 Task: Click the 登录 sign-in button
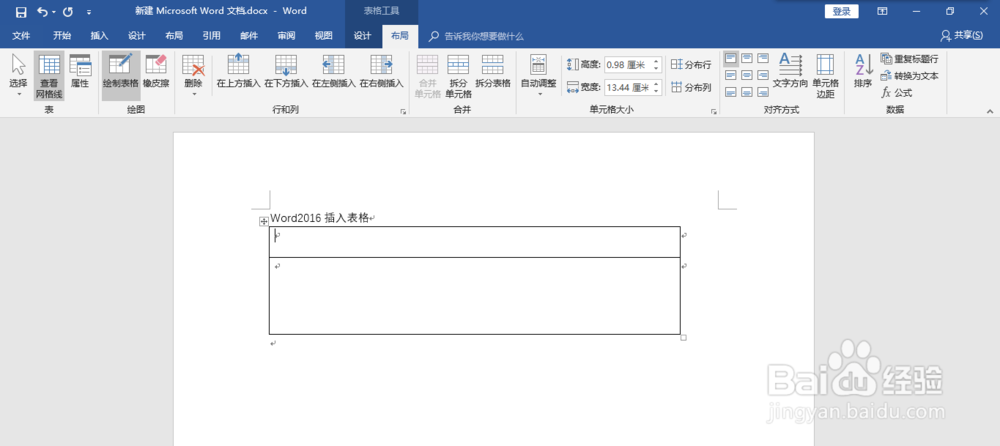point(841,11)
